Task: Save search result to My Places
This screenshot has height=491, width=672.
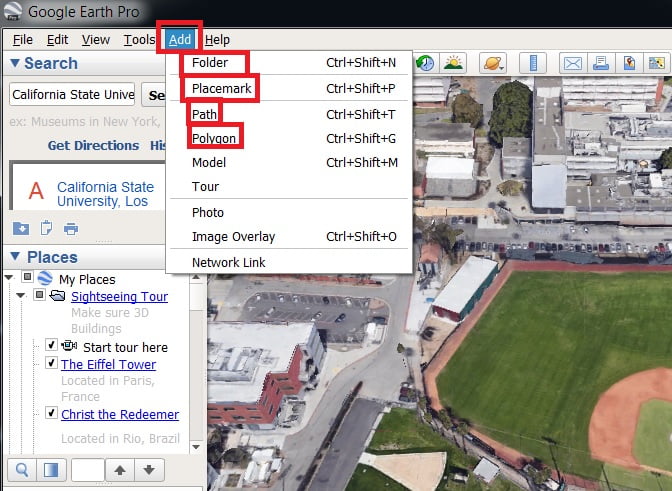Action: pos(21,228)
